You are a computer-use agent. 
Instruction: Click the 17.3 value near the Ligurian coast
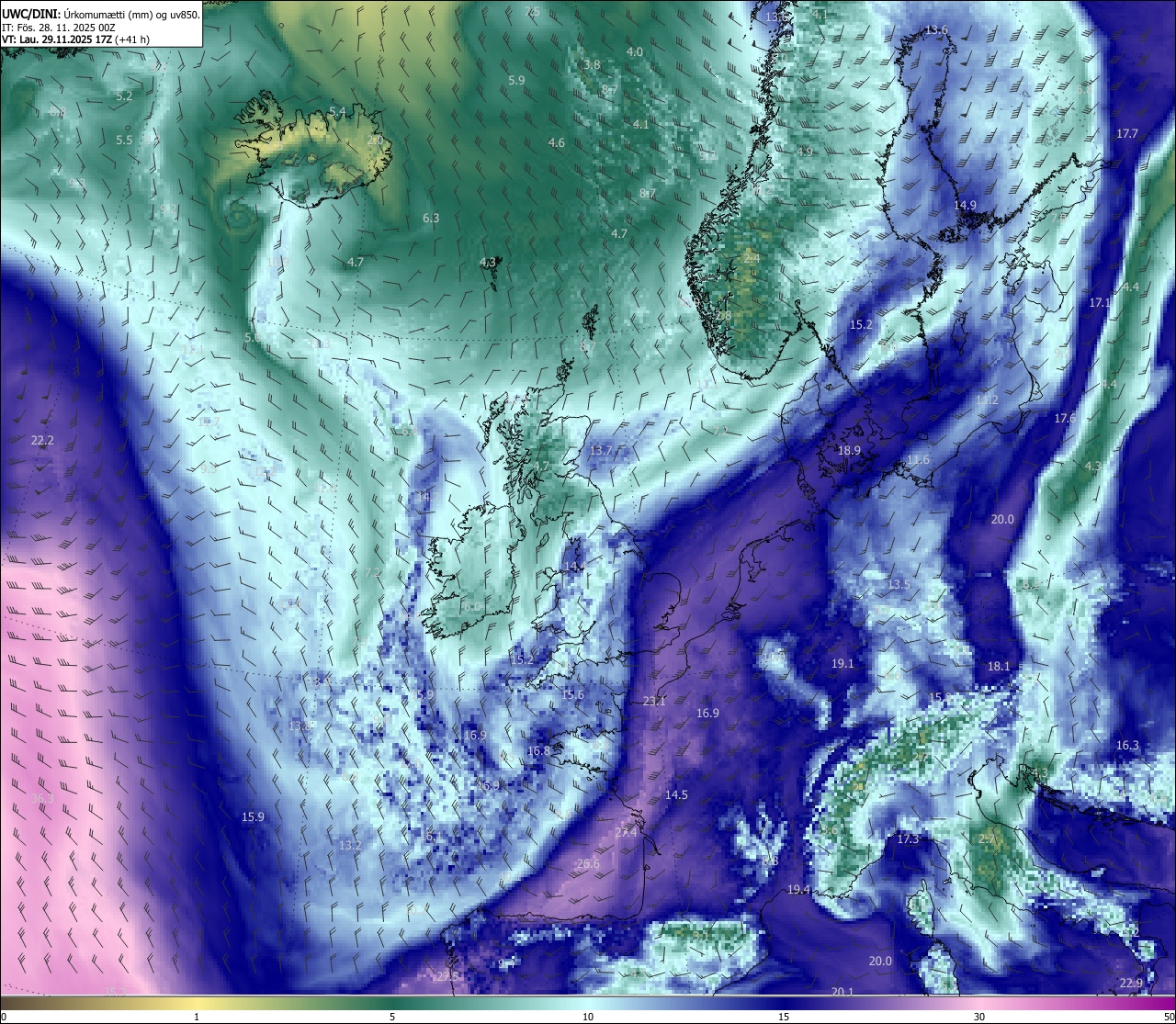pyautogui.click(x=908, y=839)
